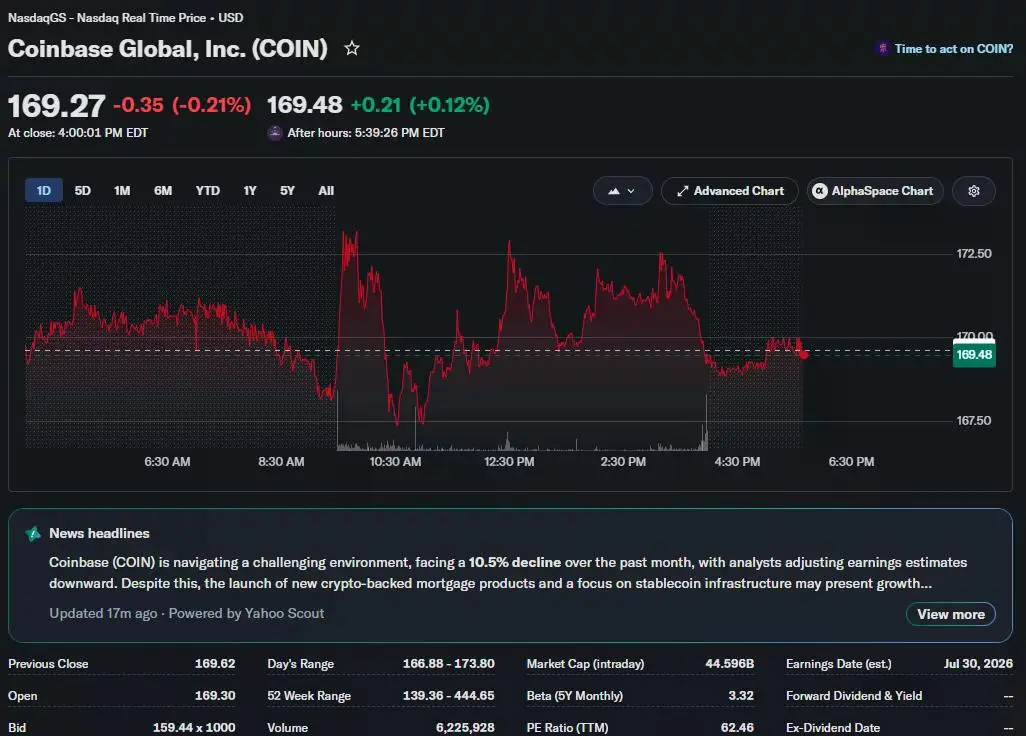The image size is (1026, 736).
Task: Switch to the 5D range tab
Action: tap(82, 190)
